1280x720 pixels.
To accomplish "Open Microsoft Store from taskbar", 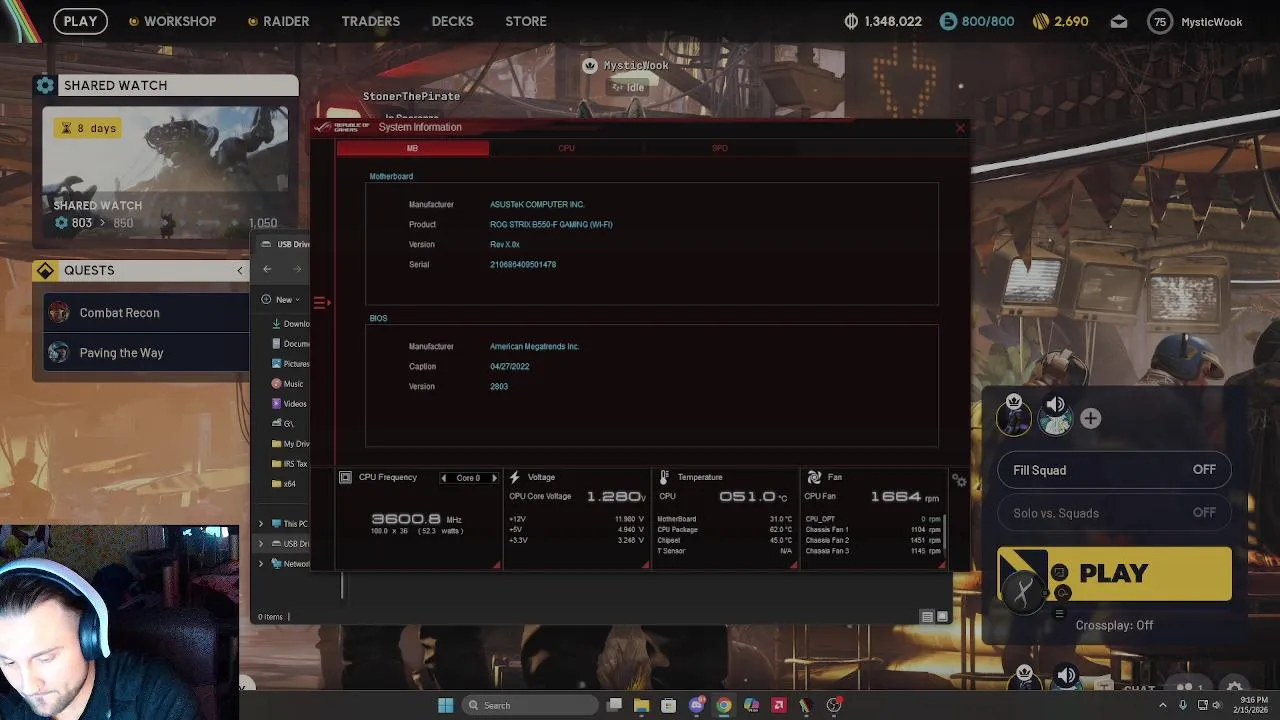I will tap(669, 705).
